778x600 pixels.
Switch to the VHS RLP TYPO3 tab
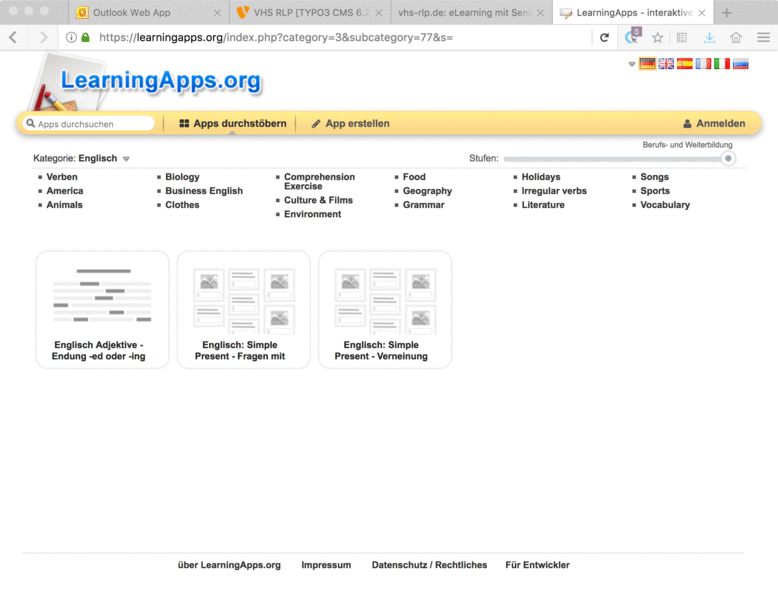coord(311,13)
